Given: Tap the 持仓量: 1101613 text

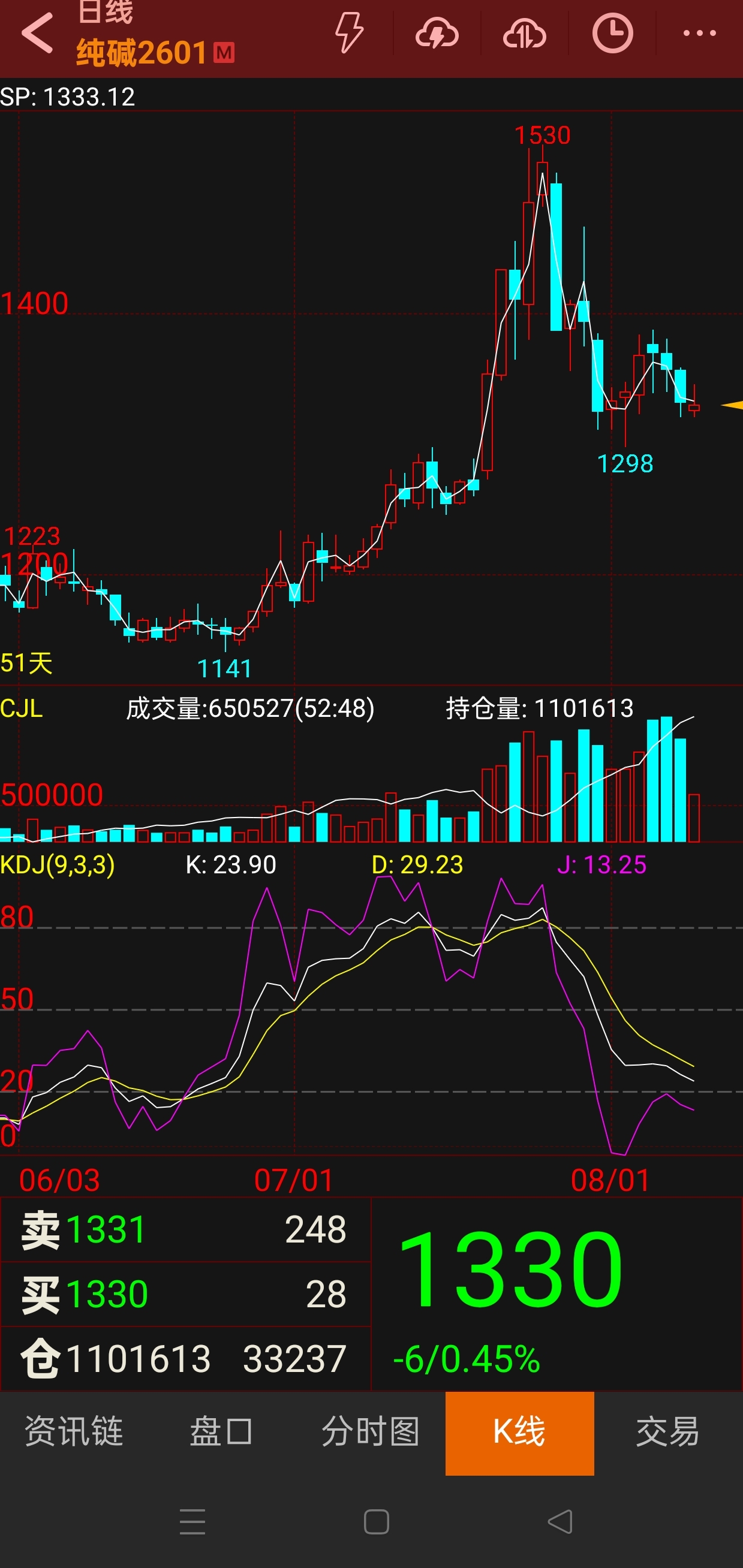Looking at the screenshot, I should (x=540, y=708).
